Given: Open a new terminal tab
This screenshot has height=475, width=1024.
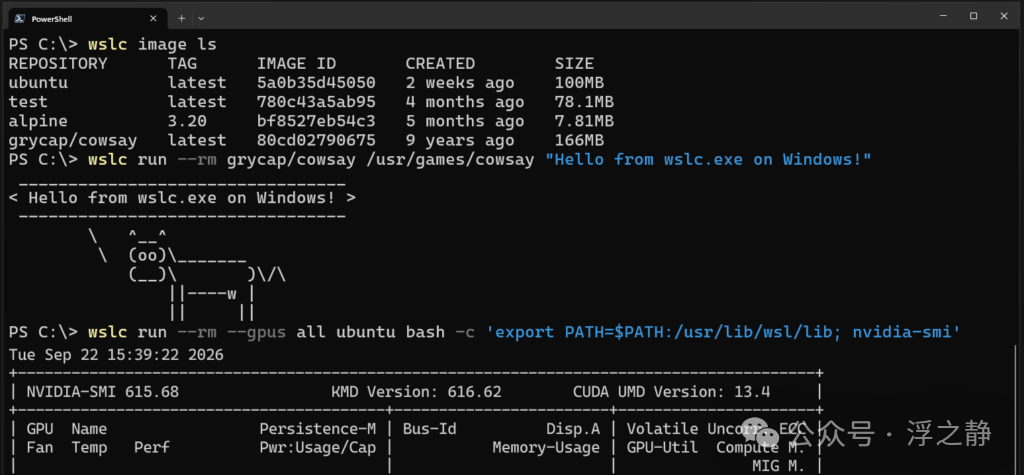Looking at the screenshot, I should (182, 18).
